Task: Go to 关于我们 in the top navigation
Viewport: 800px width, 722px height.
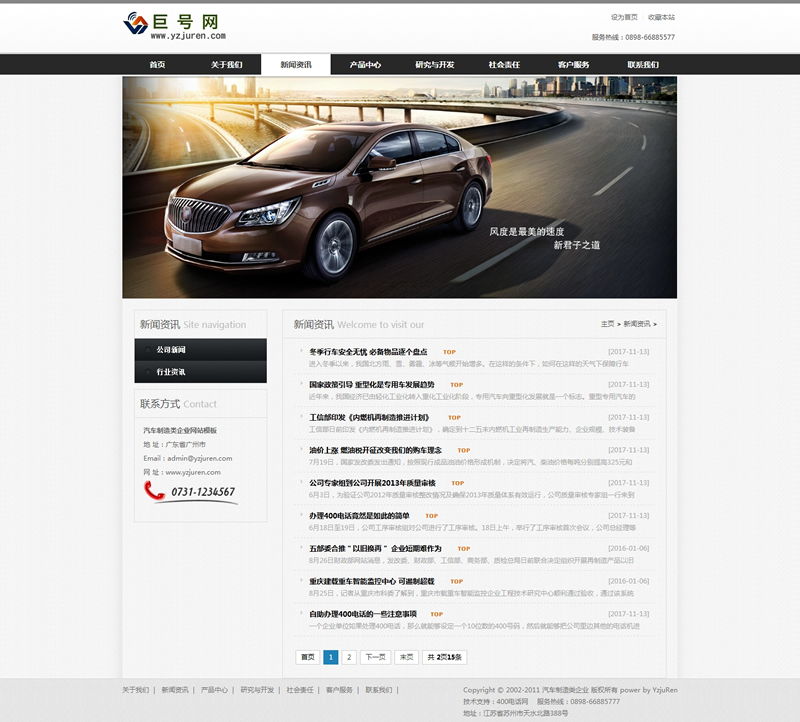Action: (x=226, y=65)
